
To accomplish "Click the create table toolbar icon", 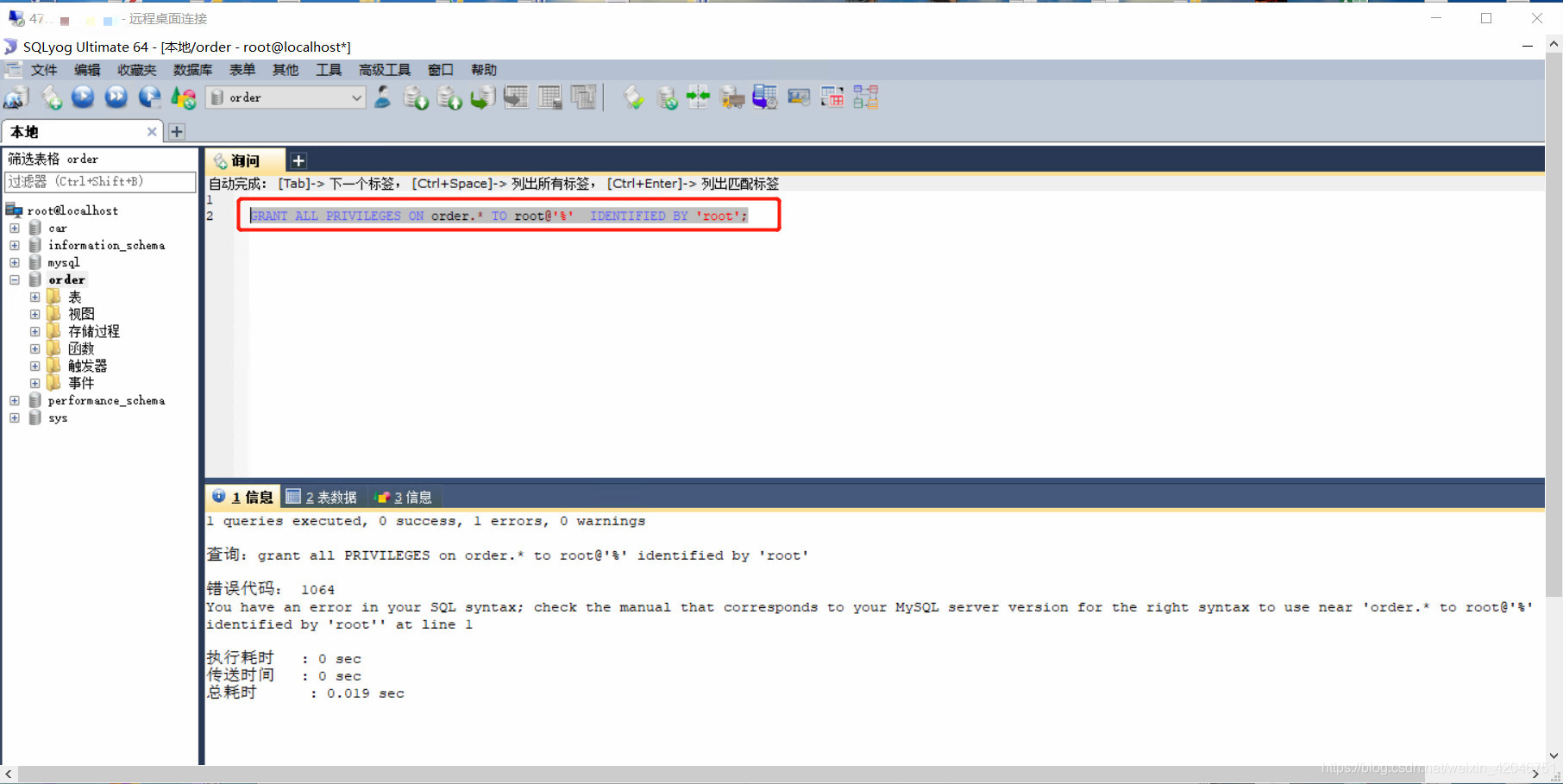I will tap(549, 97).
